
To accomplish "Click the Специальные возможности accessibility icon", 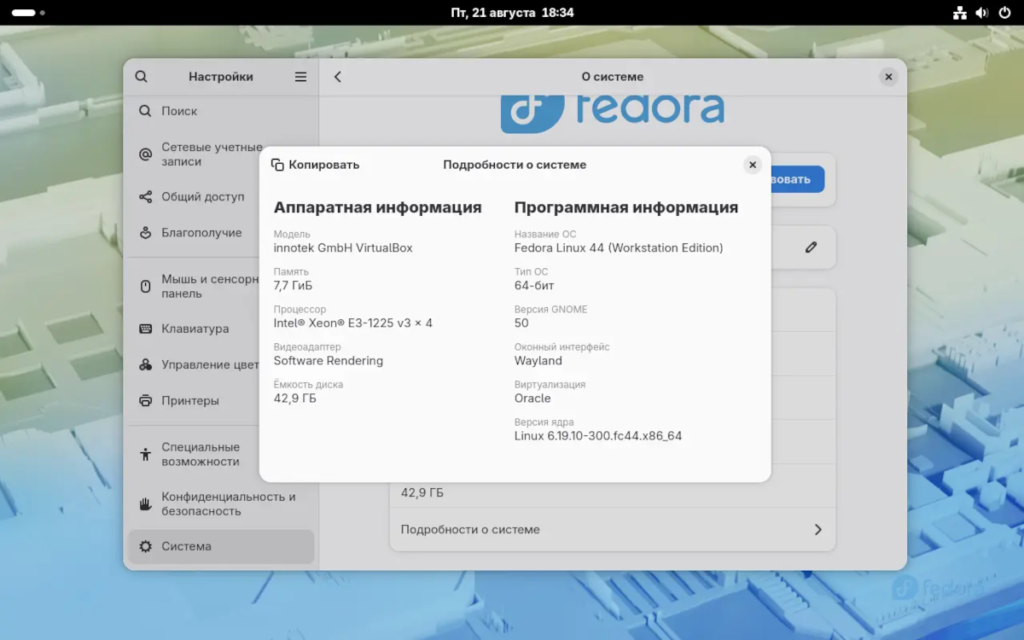I will coord(145,454).
